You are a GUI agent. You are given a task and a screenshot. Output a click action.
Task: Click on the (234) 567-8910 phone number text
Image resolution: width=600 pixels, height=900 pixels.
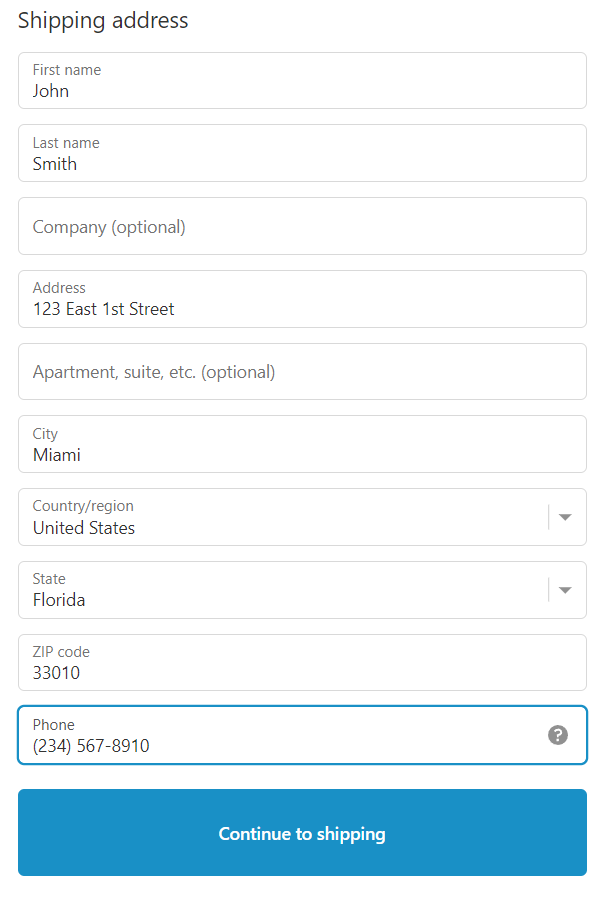tap(91, 746)
